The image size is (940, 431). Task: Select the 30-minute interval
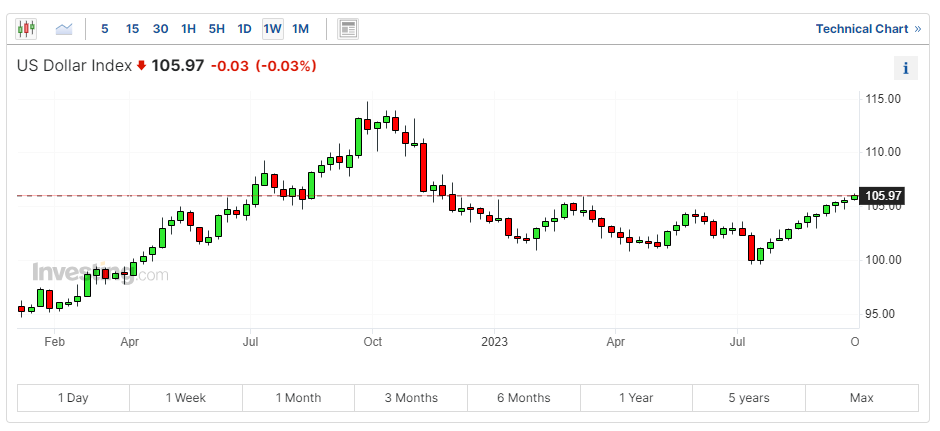(161, 29)
